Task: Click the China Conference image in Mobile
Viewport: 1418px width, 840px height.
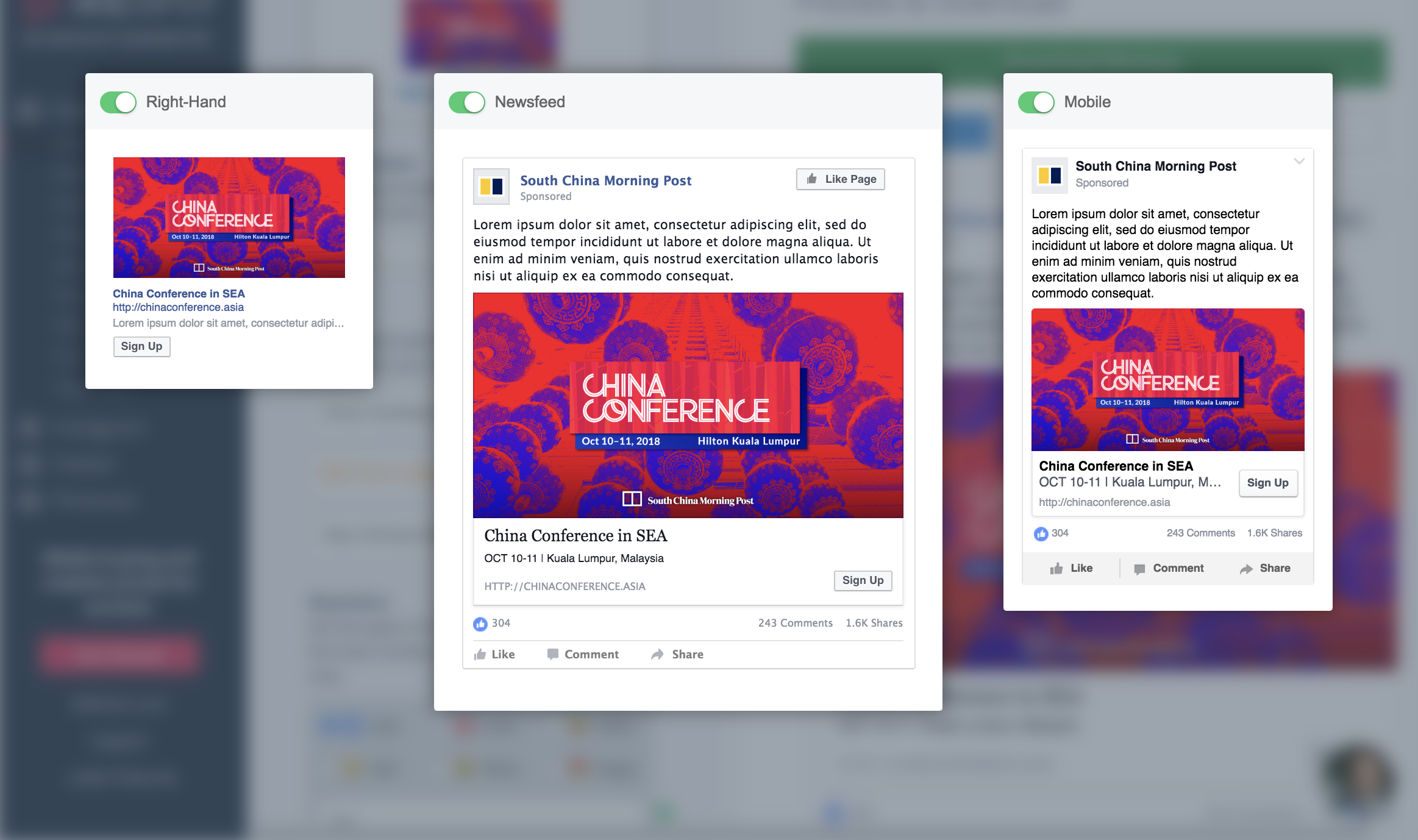Action: click(x=1168, y=380)
